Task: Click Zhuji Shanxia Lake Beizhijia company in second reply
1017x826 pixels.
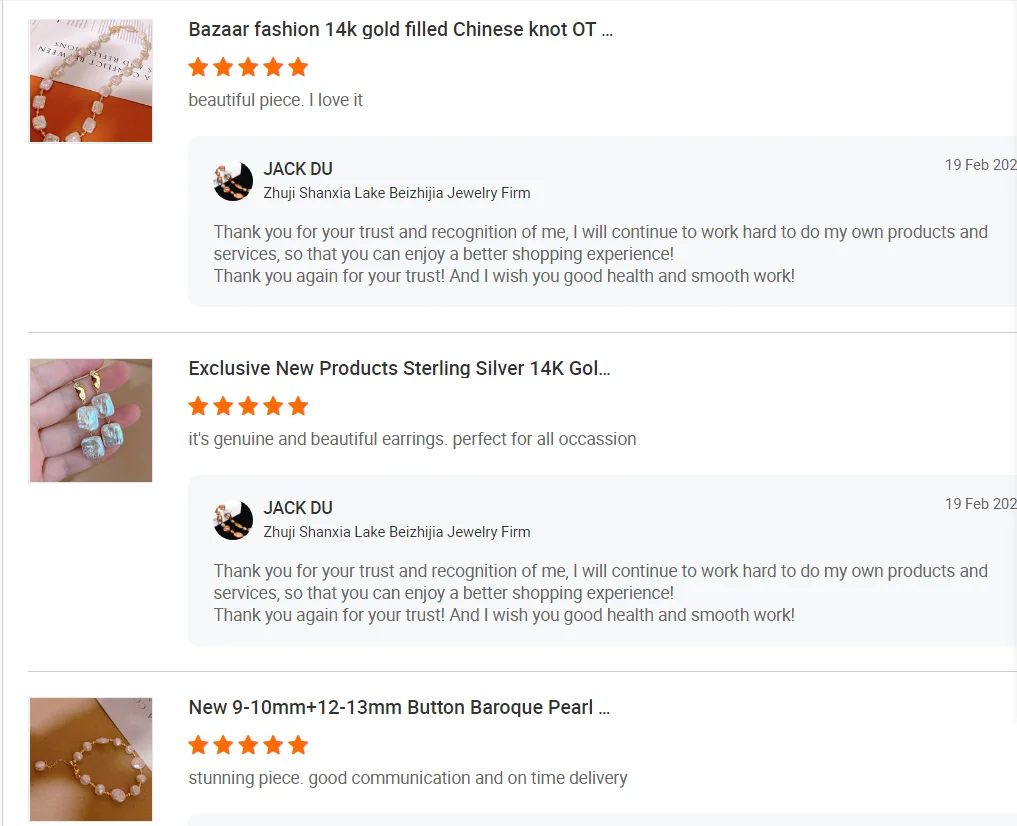Action: pyautogui.click(x=397, y=532)
